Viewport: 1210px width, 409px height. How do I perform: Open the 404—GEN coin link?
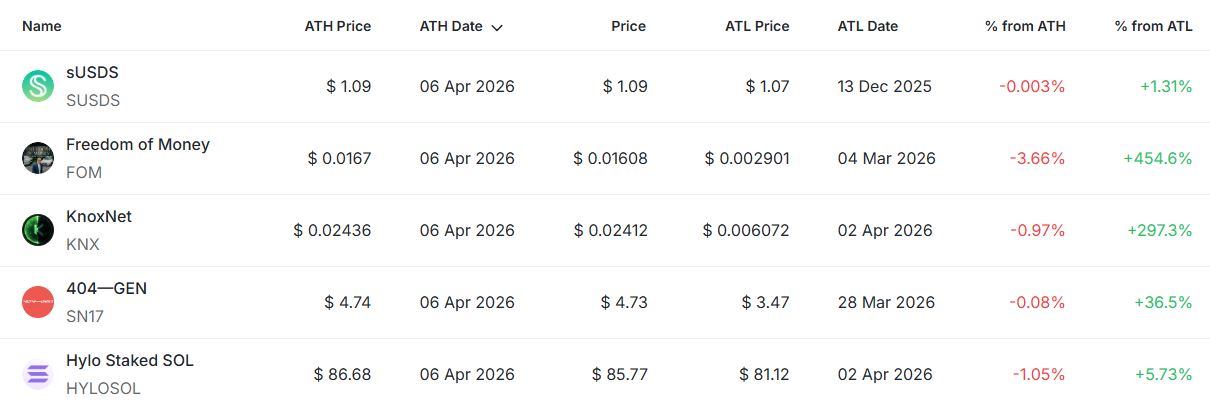106,288
